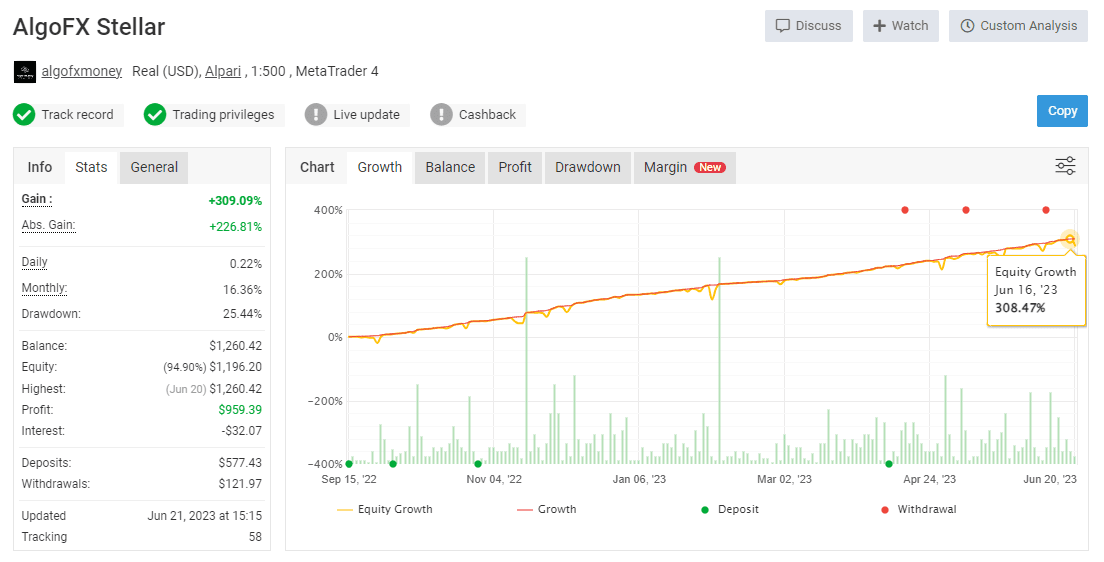Toggle Equity Growth legend series

(384, 509)
